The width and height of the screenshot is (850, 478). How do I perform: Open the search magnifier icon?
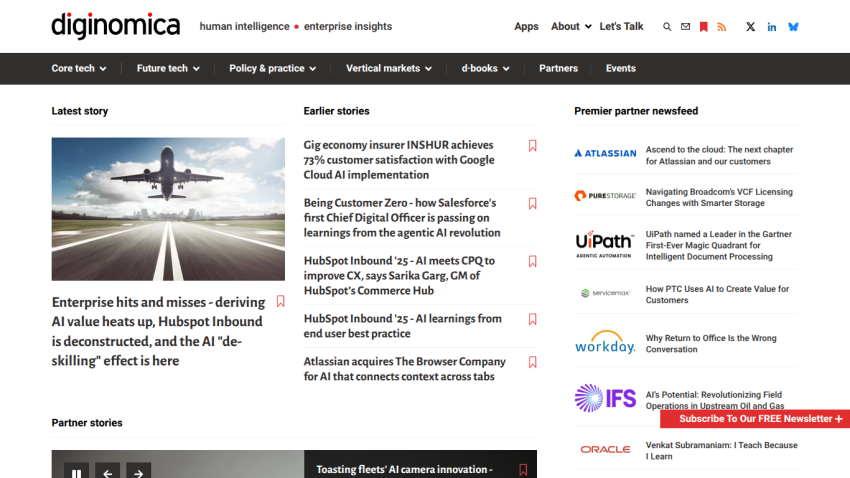[x=667, y=27]
